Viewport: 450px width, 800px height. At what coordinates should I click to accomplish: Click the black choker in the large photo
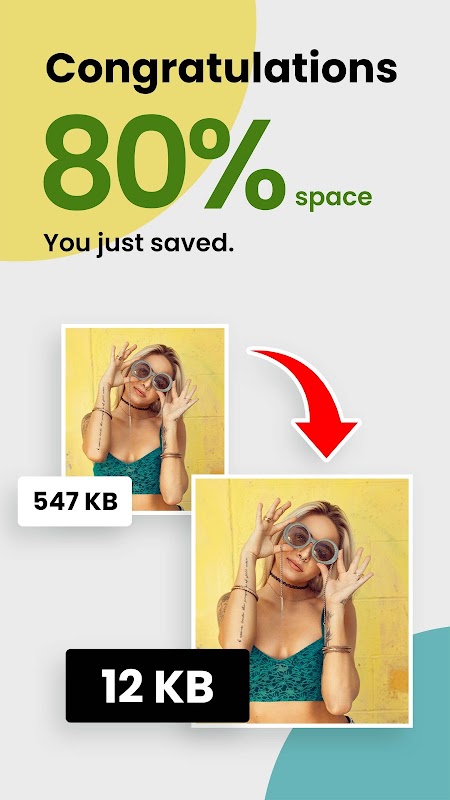(x=289, y=581)
